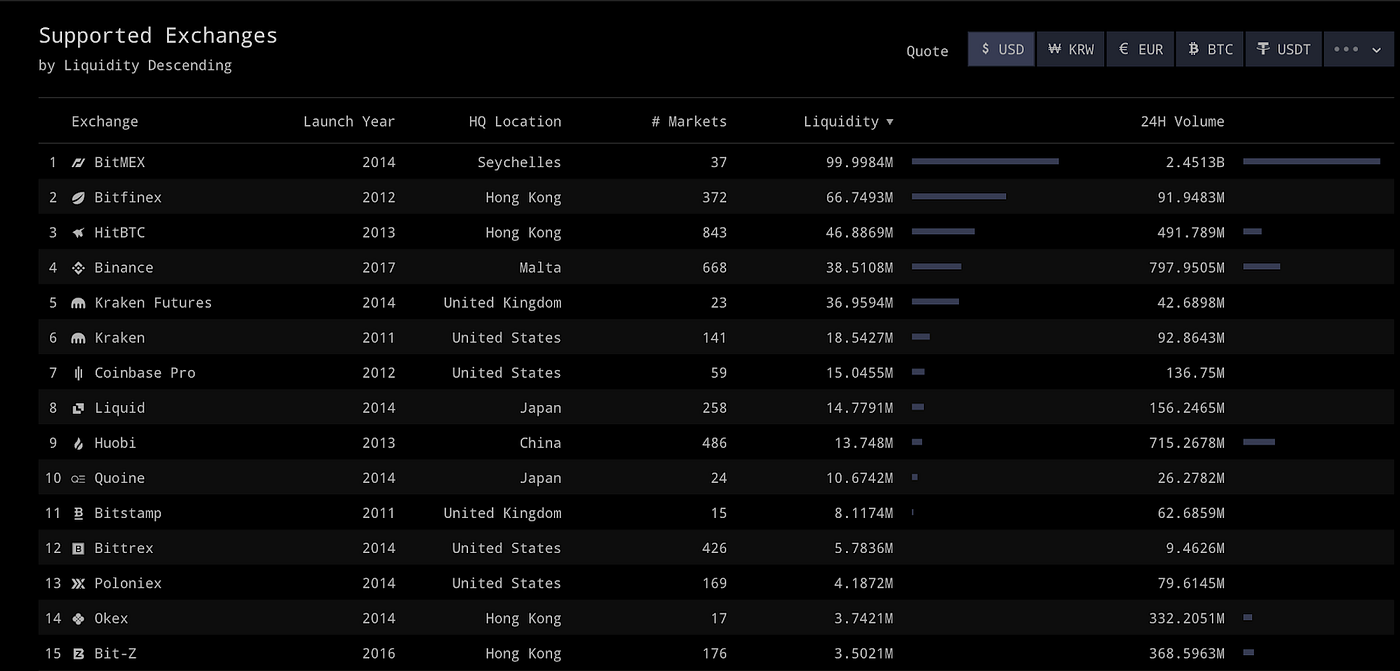This screenshot has height=671, width=1400.
Task: Click the Quoine logo icon
Action: pyautogui.click(x=79, y=478)
